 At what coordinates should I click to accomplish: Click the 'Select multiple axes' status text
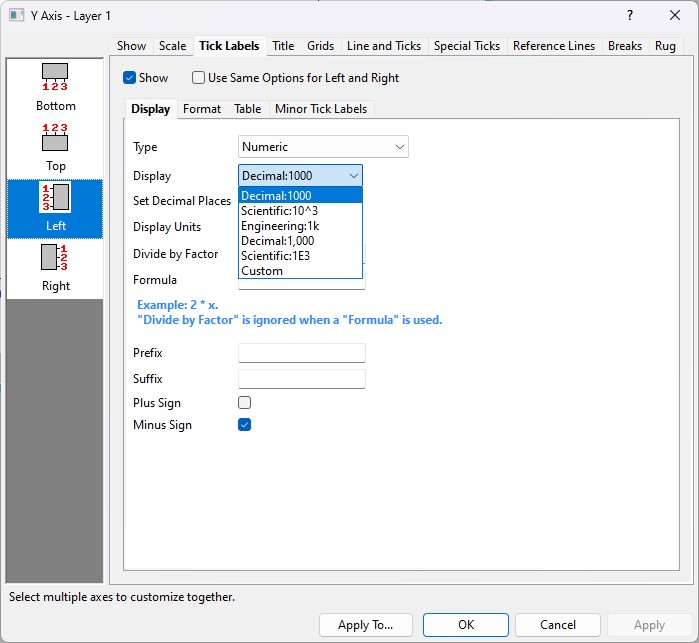[x=122, y=597]
